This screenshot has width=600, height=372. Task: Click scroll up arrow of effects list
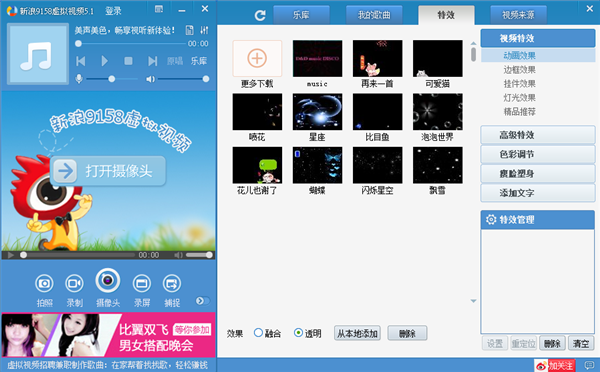point(473,43)
